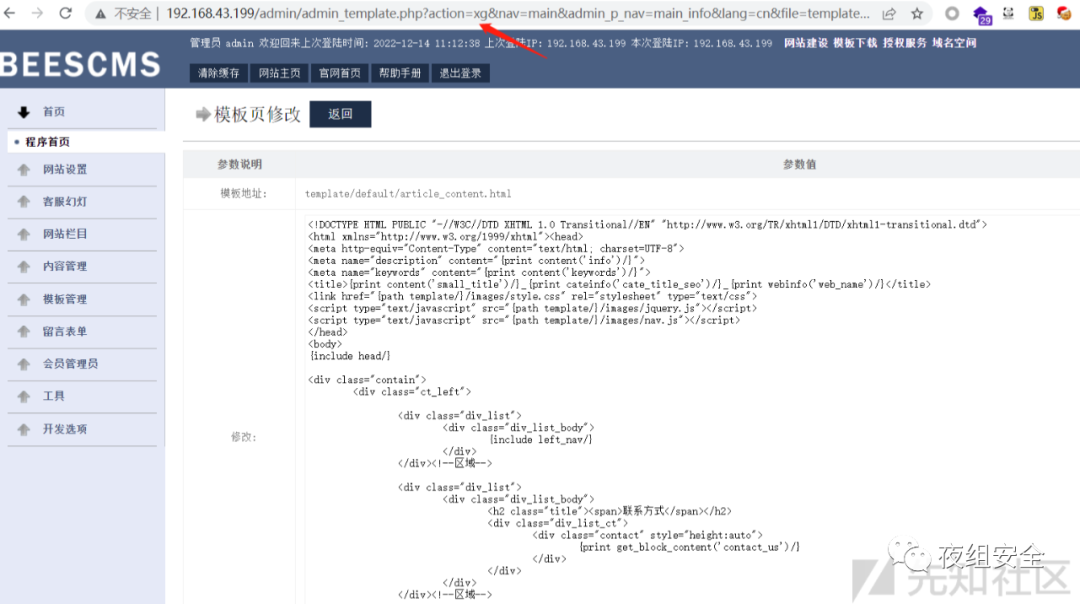
Task: Click the {include head/} code line
Action: coord(350,356)
